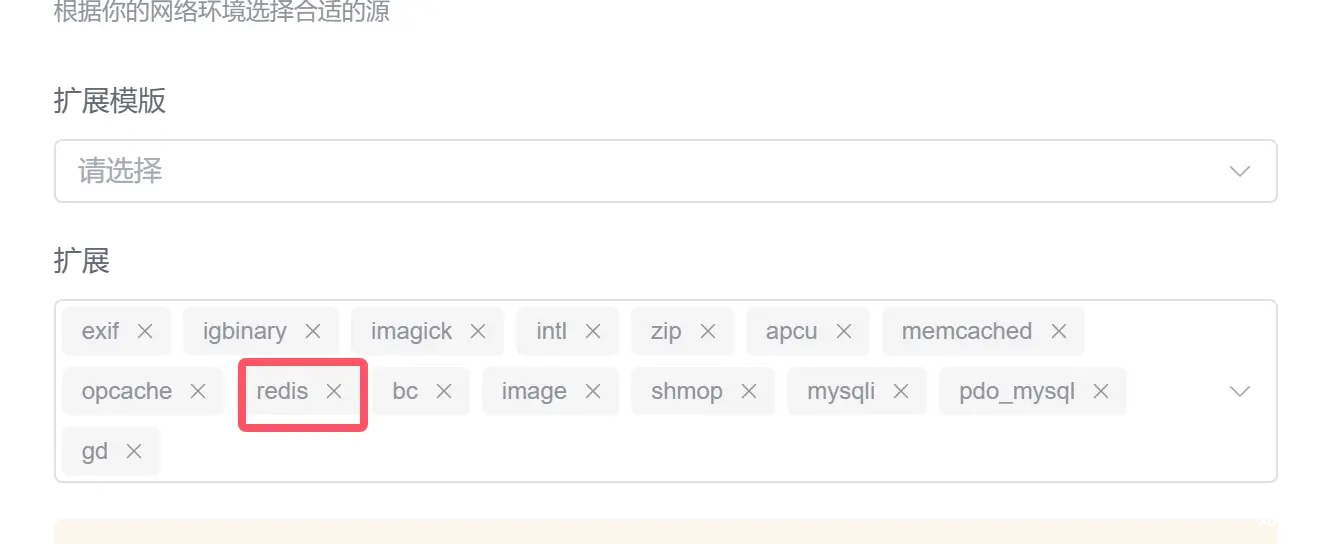
Task: Delete the memcached tag
Action: pos(1059,331)
